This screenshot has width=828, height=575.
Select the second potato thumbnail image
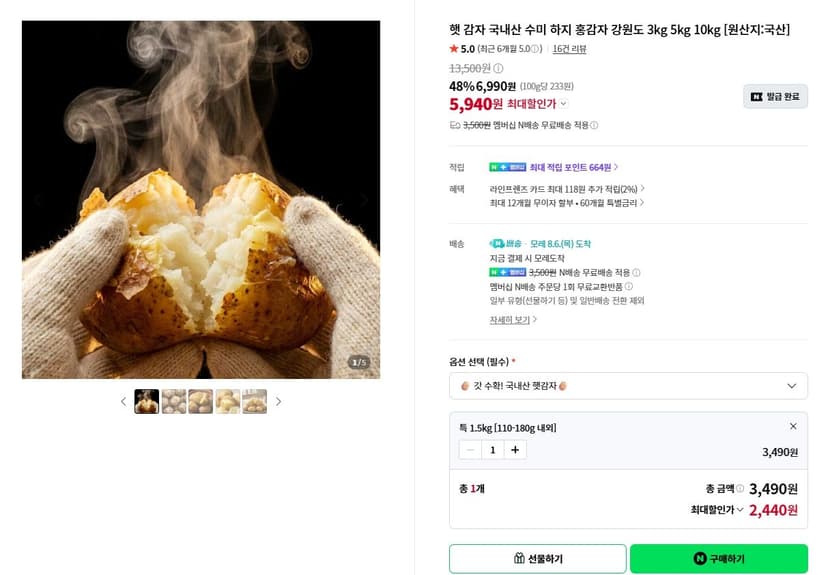pyautogui.click(x=174, y=401)
